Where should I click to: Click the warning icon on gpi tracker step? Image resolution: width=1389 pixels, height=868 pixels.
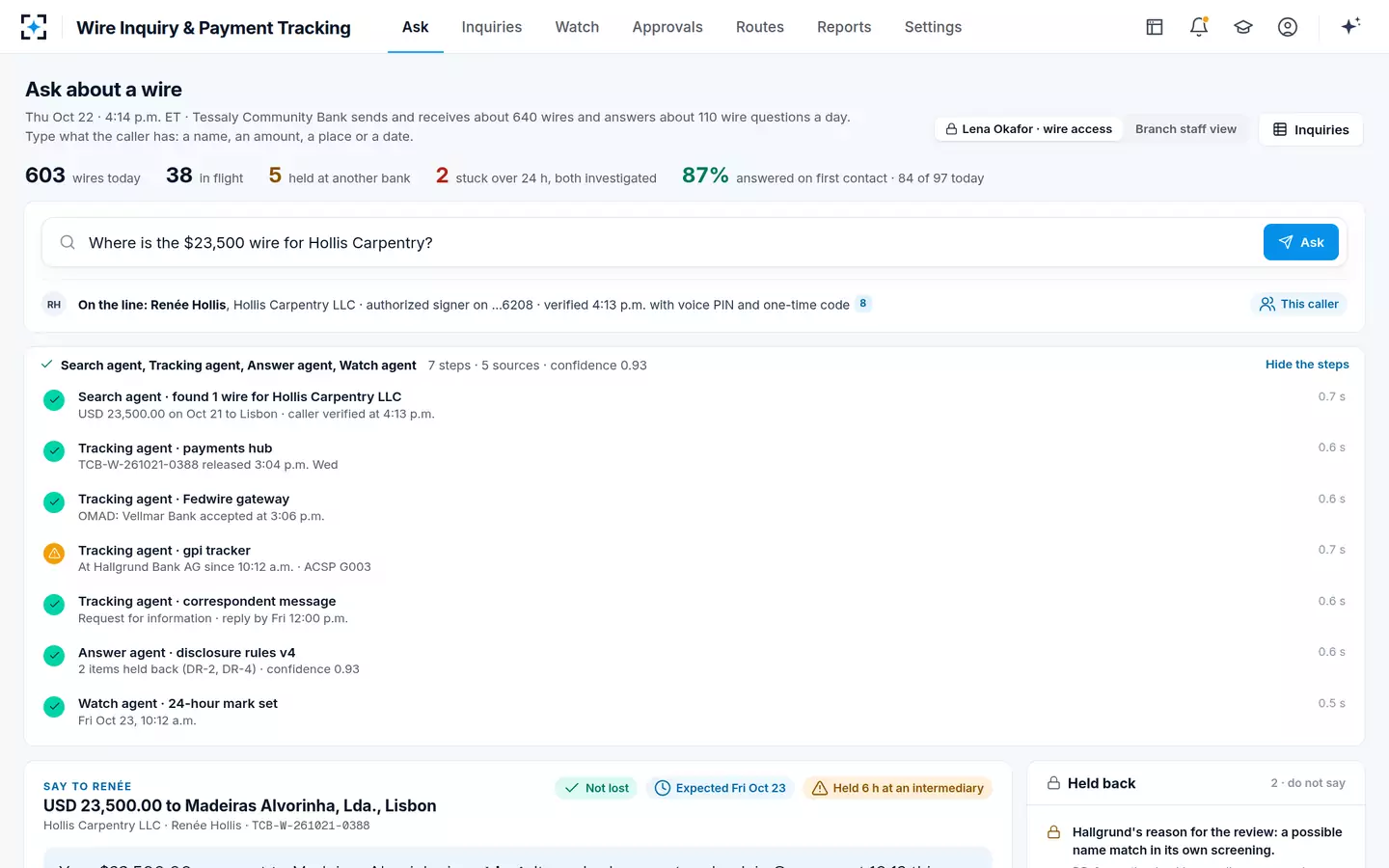[x=54, y=554]
